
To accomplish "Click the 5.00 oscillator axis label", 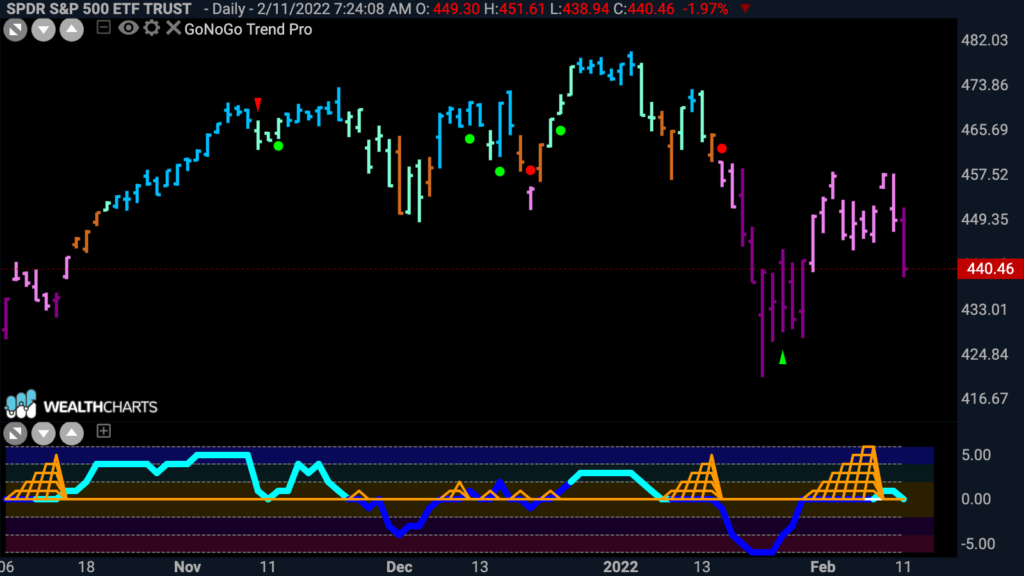I will (976, 455).
